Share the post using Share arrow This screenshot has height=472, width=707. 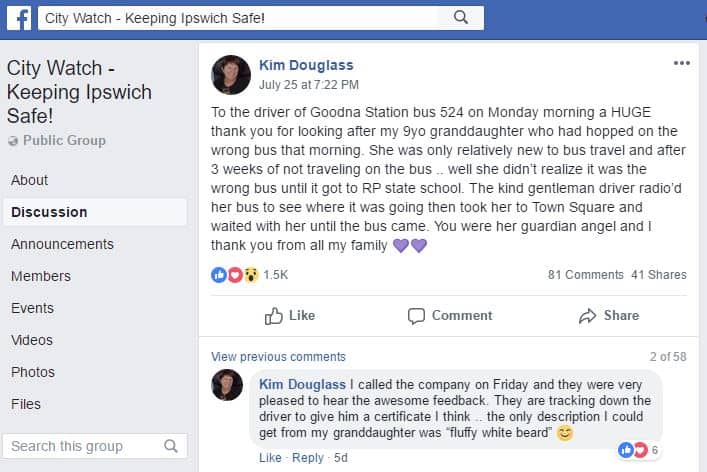(x=609, y=315)
